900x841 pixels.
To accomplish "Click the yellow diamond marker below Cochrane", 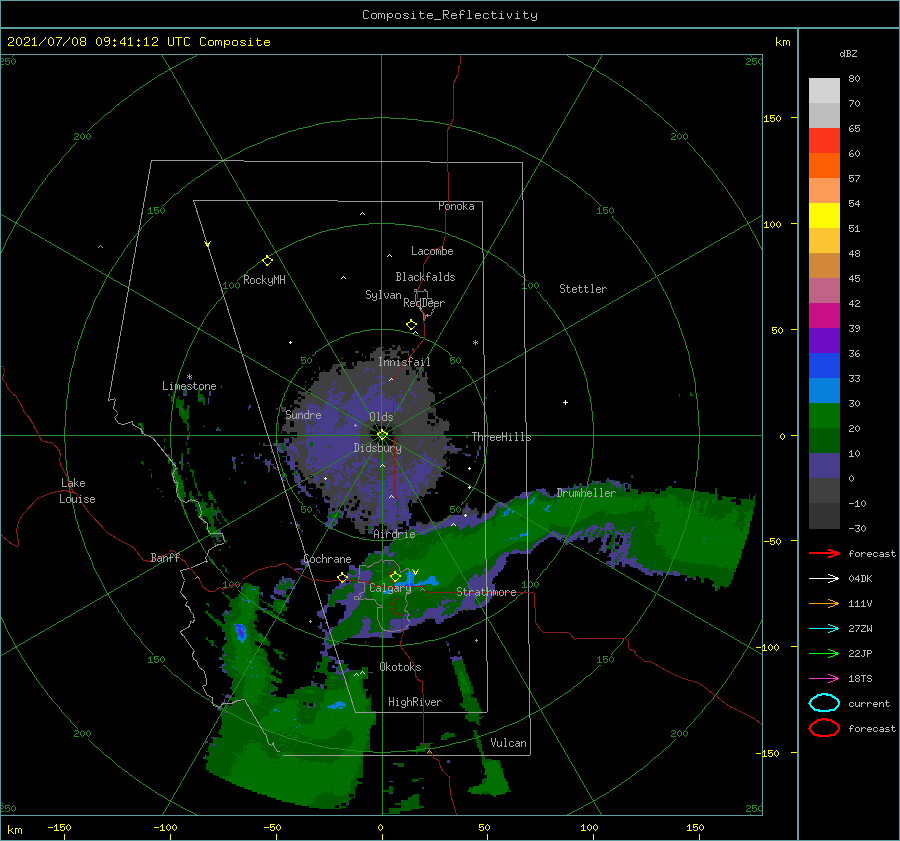I will (x=343, y=578).
